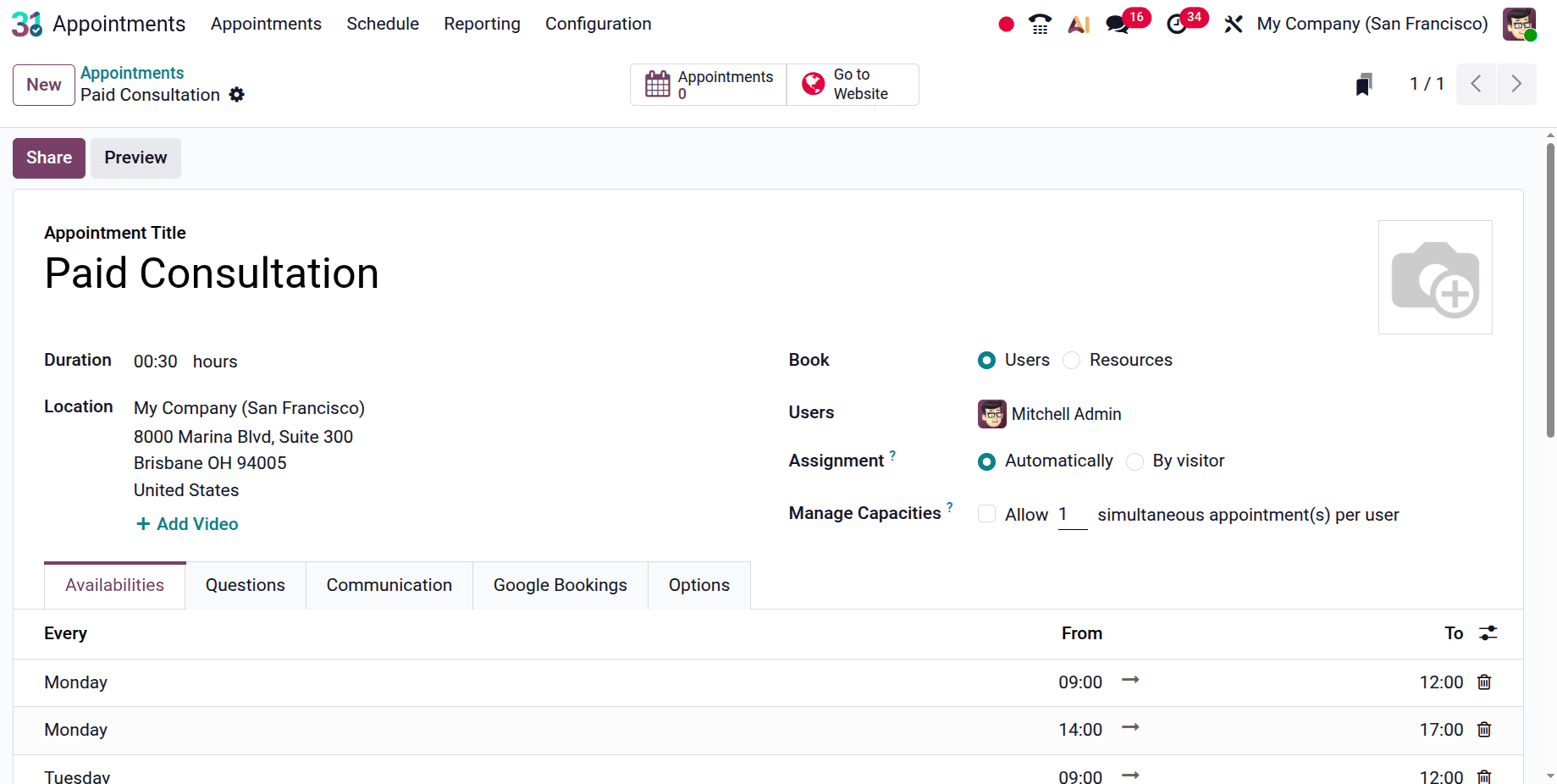Viewport: 1557px width, 784px height.
Task: Click the Manage Capacities help question mark
Action: pyautogui.click(x=949, y=507)
